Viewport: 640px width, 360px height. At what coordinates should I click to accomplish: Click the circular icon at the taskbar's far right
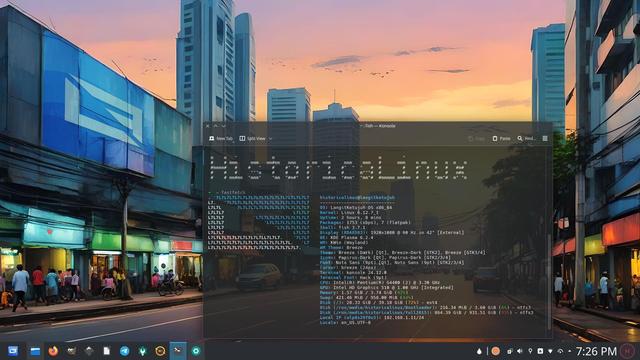click(x=628, y=351)
